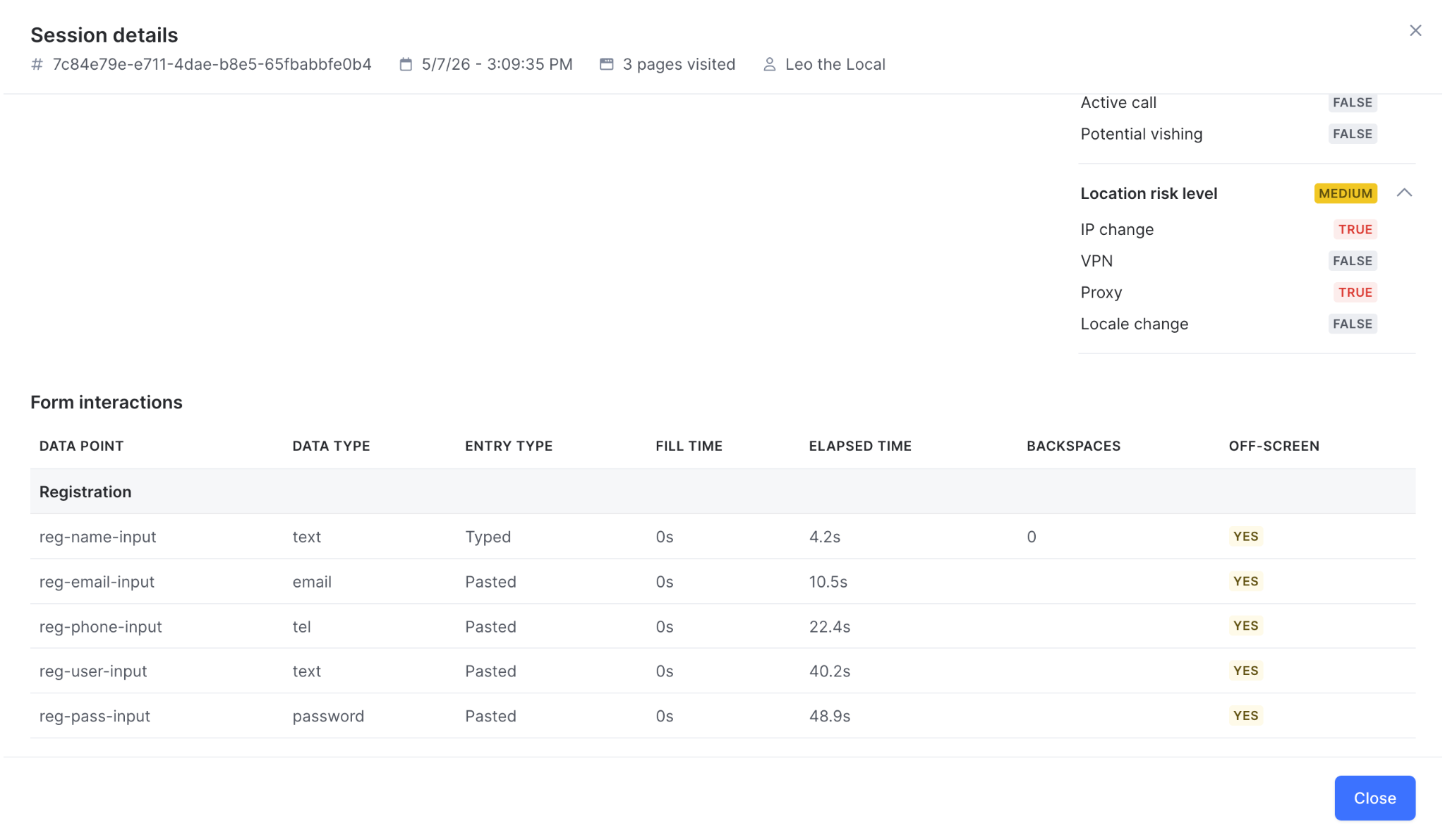This screenshot has height=840, width=1445.
Task: Click the BACKSPACES column header
Action: tap(1073, 446)
